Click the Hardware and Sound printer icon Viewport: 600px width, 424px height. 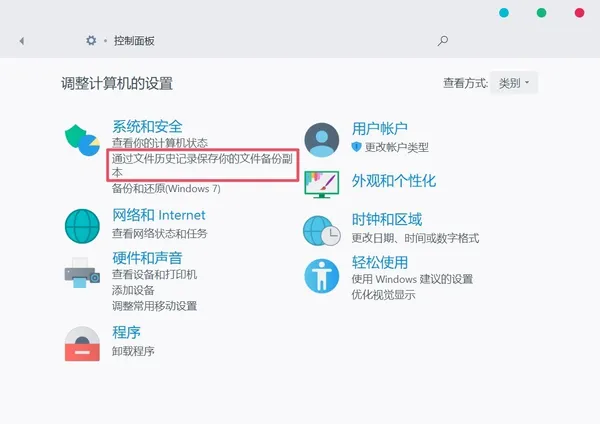[x=82, y=273]
